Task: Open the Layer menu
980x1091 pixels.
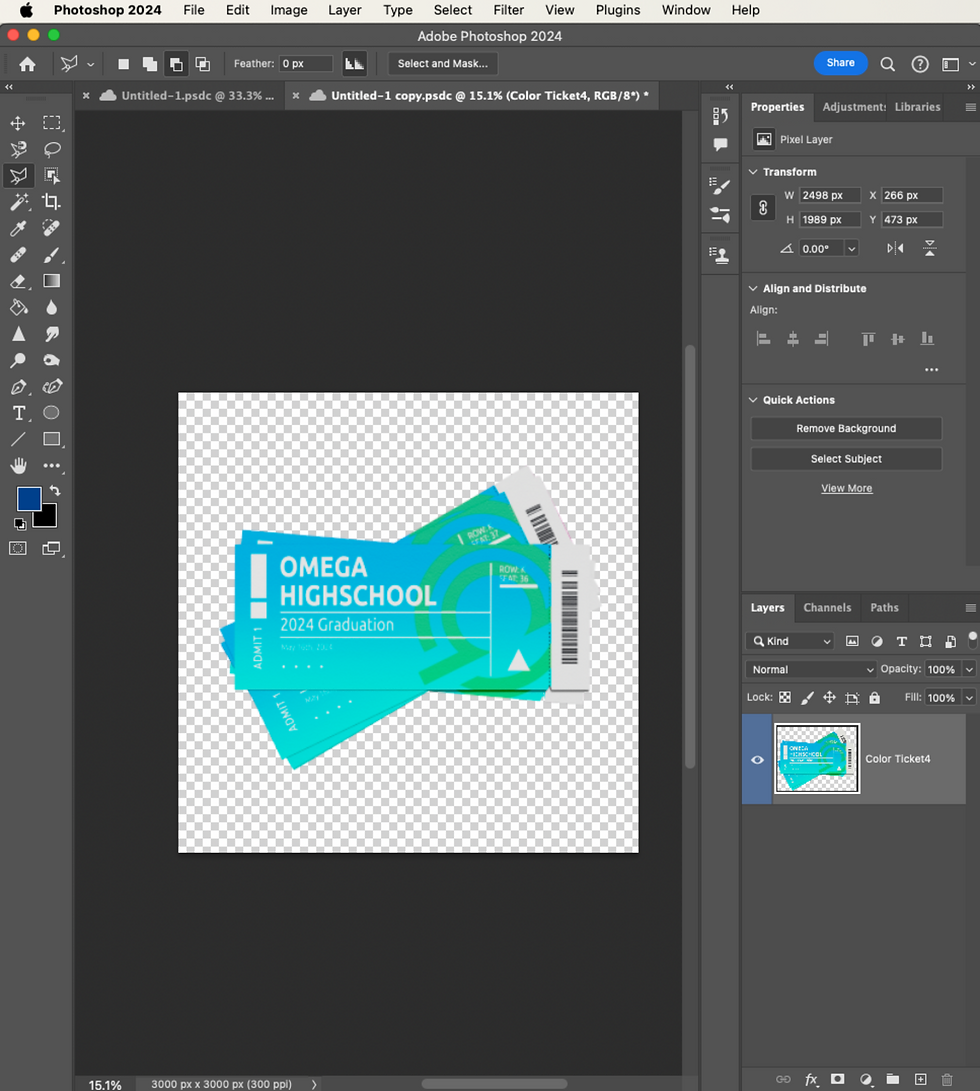Action: [x=345, y=10]
